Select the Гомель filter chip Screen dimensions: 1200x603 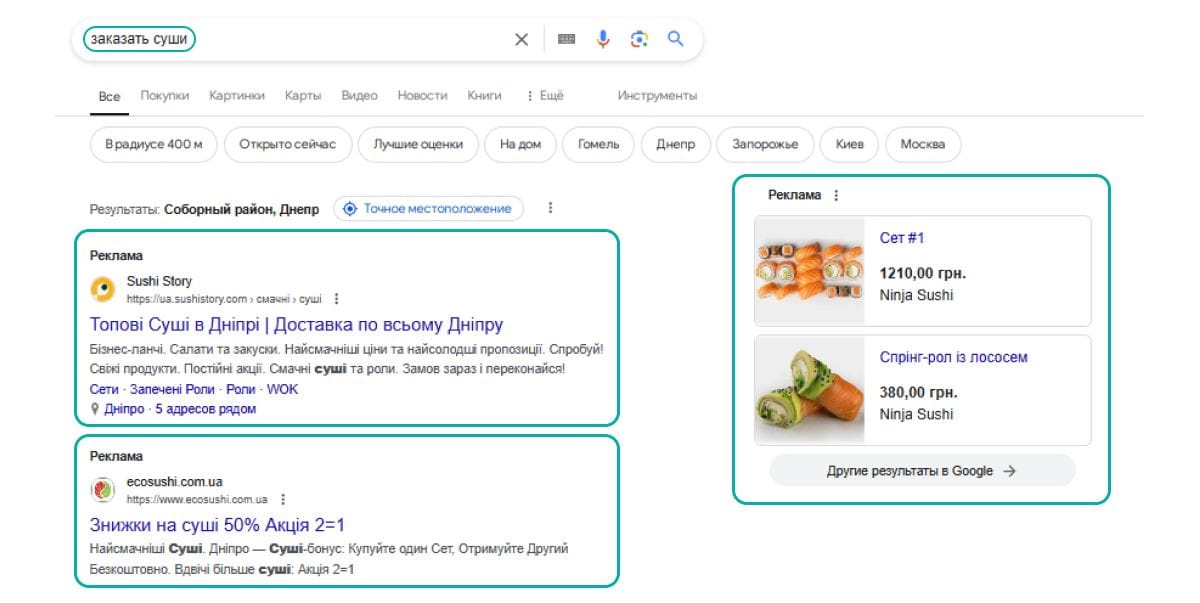(x=598, y=144)
